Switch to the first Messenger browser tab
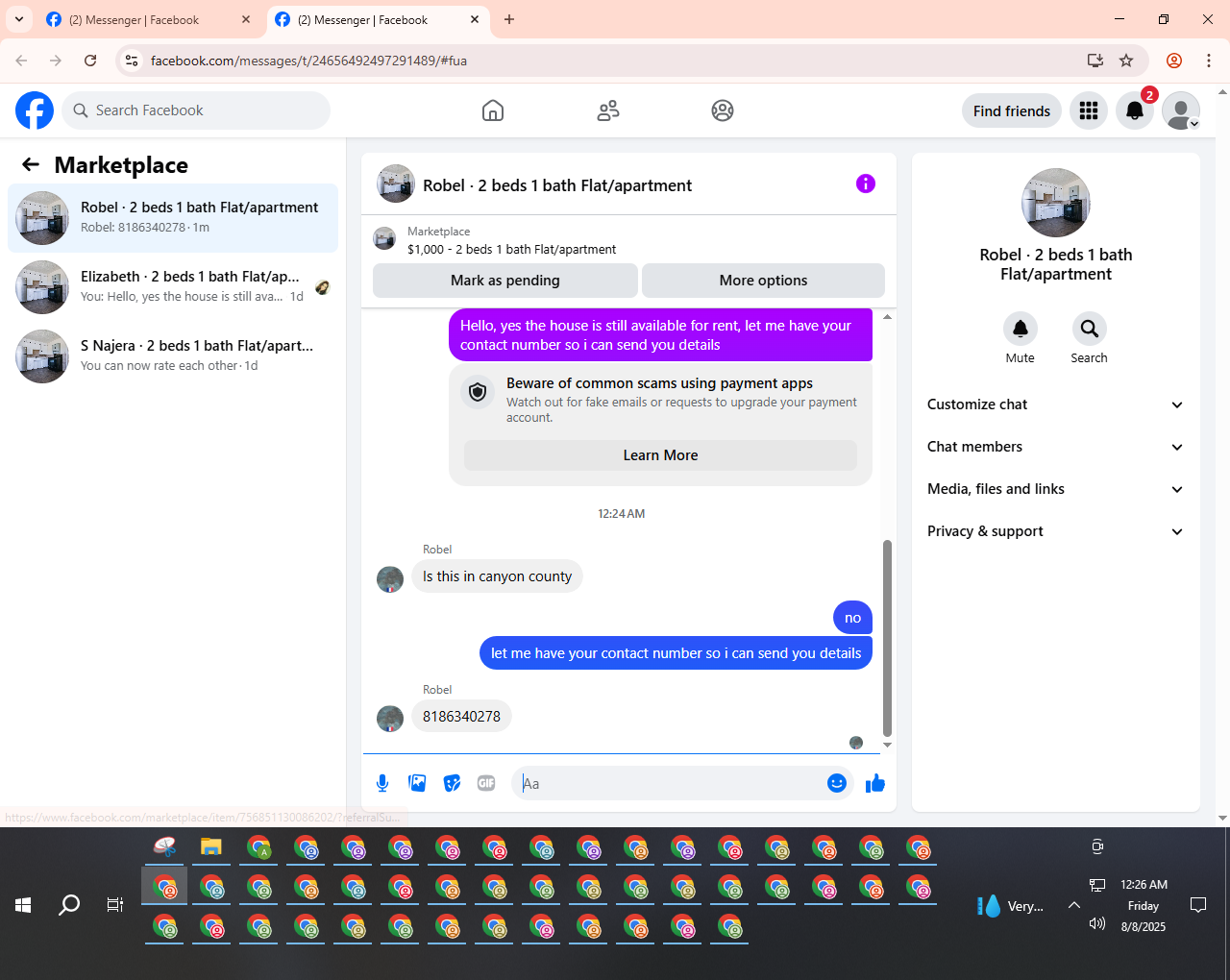 148,20
